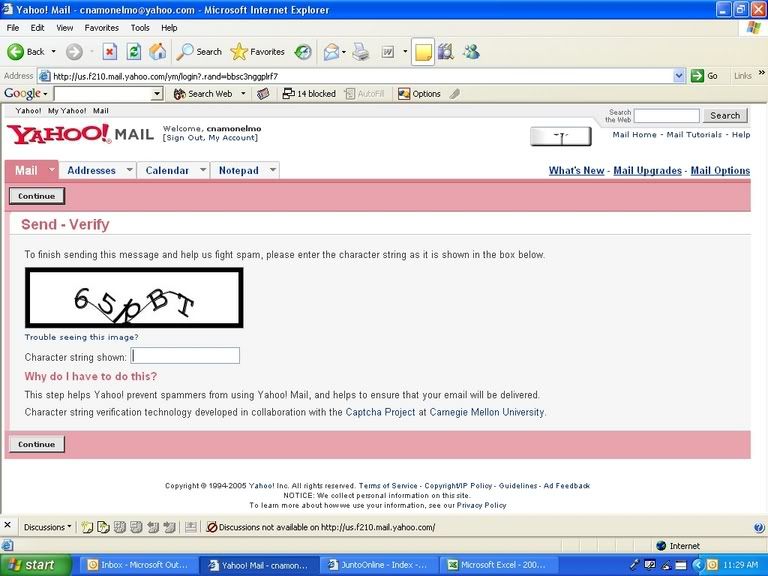Image resolution: width=768 pixels, height=576 pixels.
Task: Click the Refresh page icon
Action: click(x=134, y=51)
